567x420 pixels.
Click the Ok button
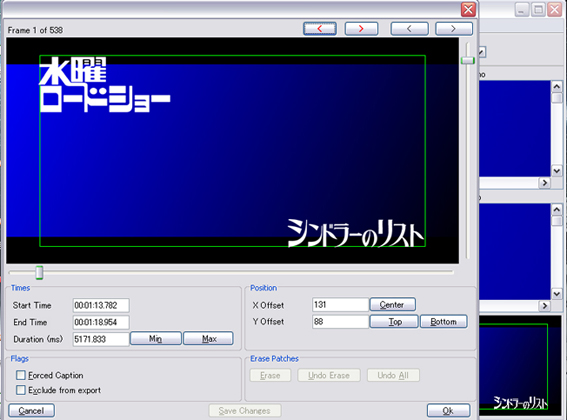click(448, 411)
